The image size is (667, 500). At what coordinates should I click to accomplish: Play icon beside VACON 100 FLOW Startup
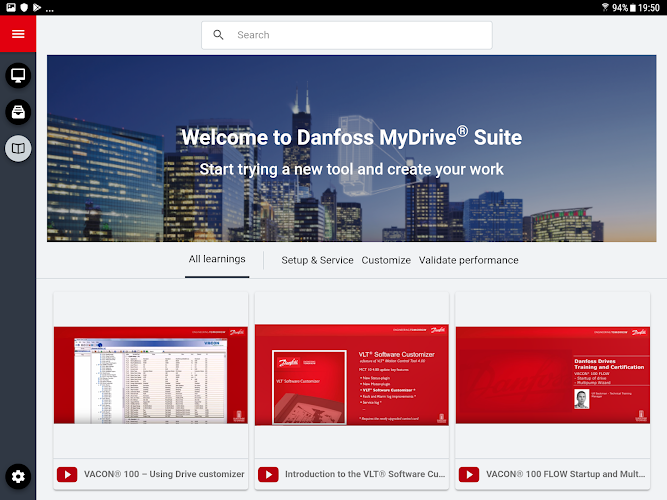click(x=469, y=474)
